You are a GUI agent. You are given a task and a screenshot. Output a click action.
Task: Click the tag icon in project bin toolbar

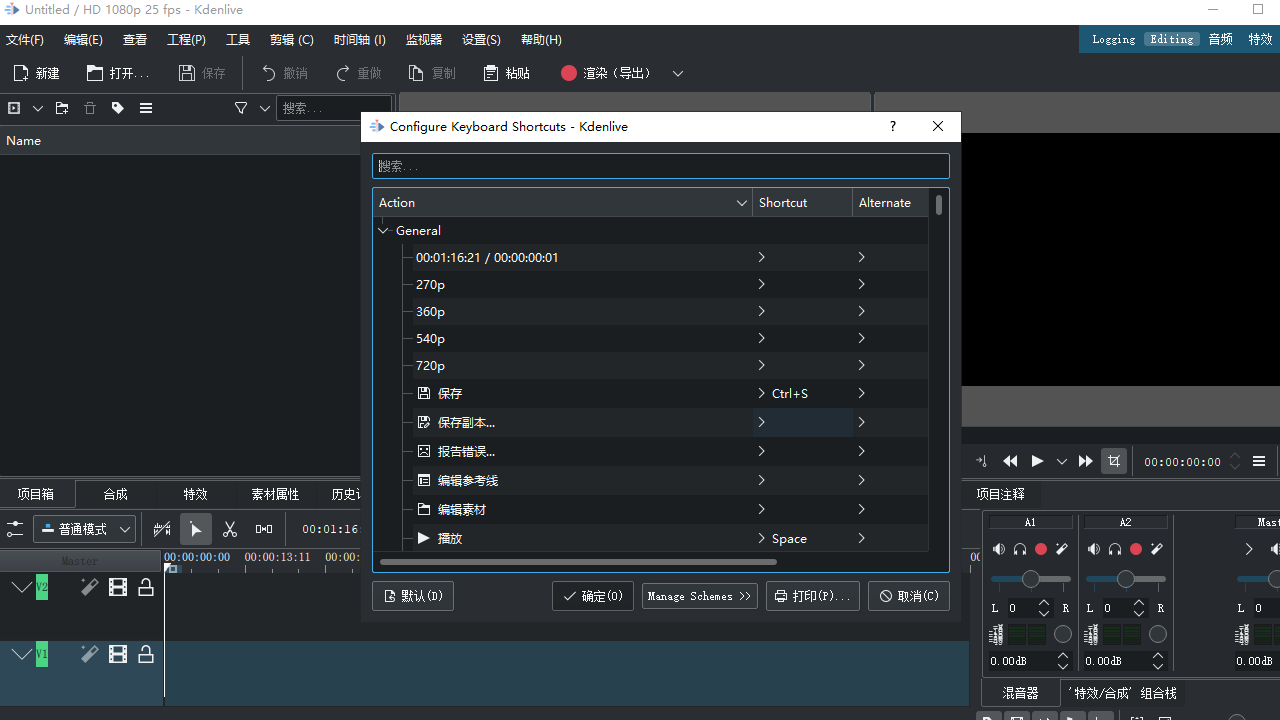click(118, 108)
